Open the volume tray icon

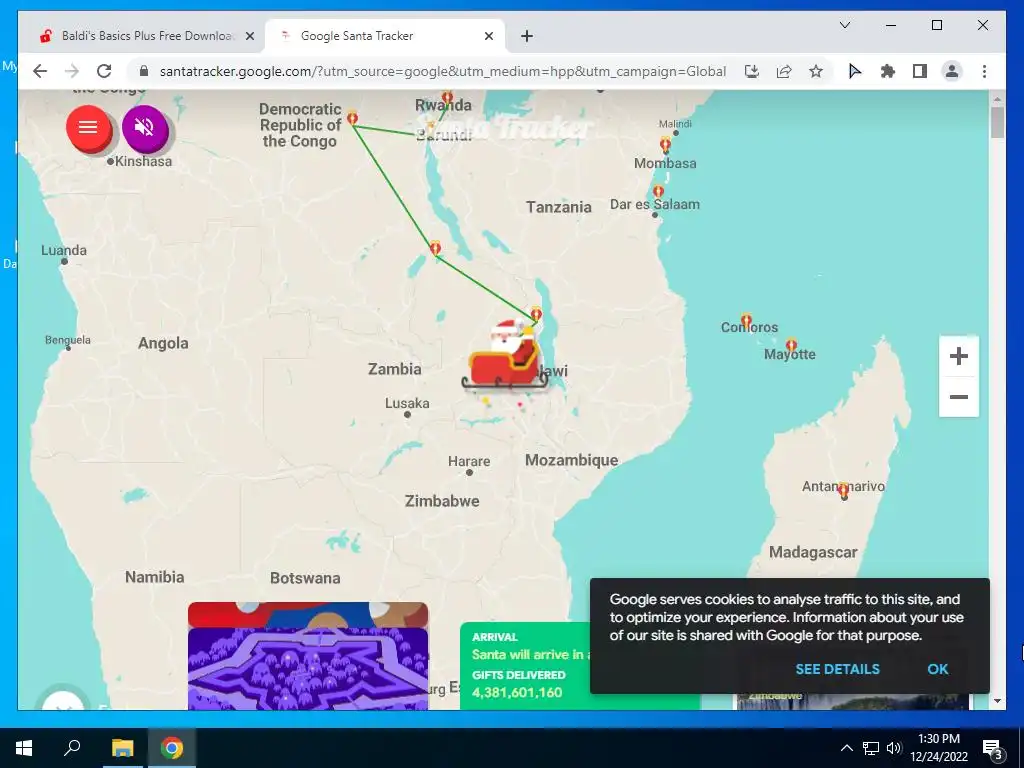[894, 748]
